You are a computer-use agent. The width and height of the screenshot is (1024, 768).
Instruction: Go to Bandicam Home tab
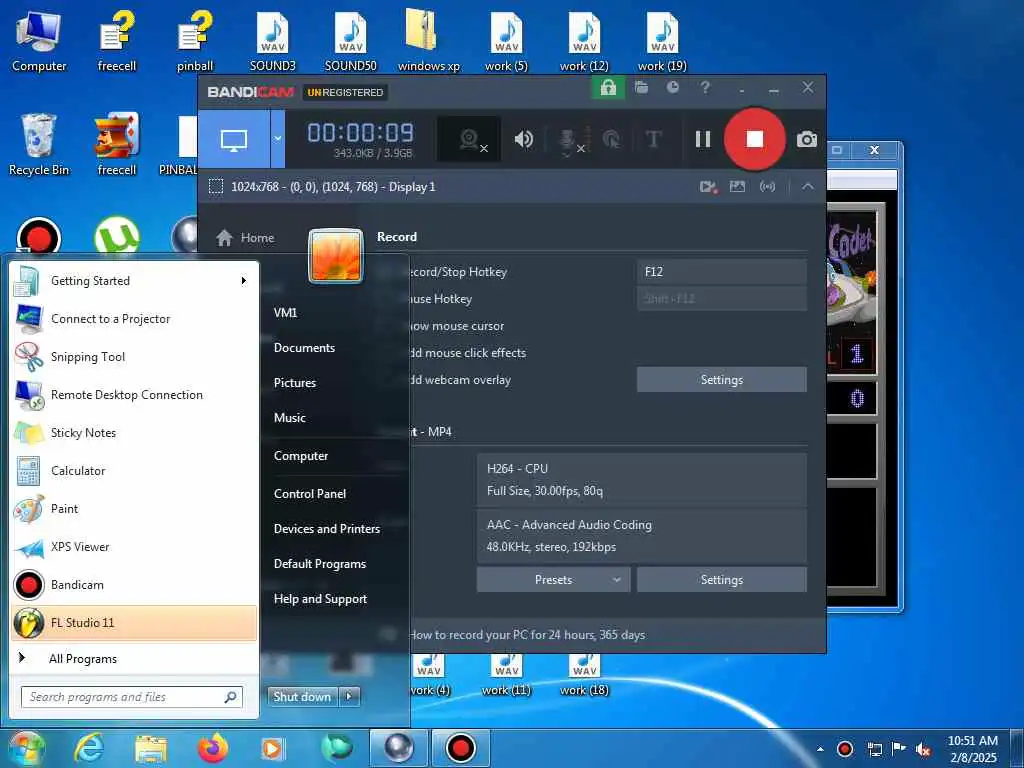[245, 238]
